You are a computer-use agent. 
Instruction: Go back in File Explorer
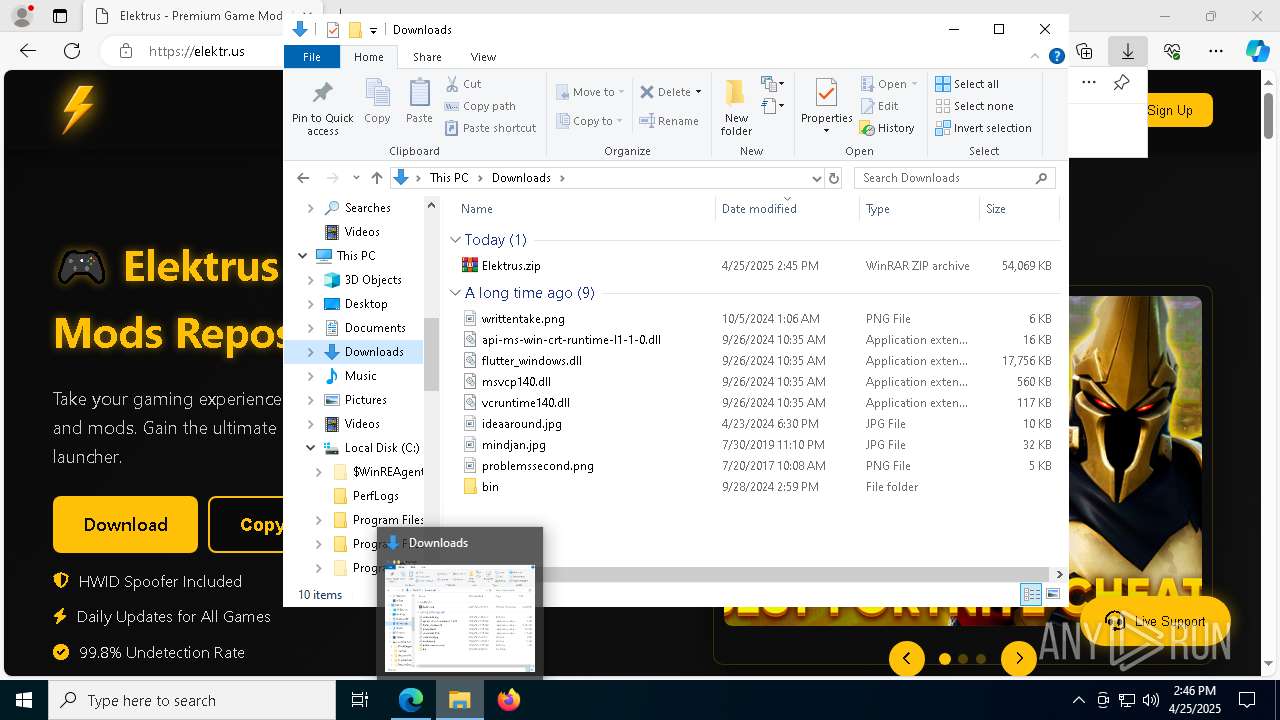(303, 178)
